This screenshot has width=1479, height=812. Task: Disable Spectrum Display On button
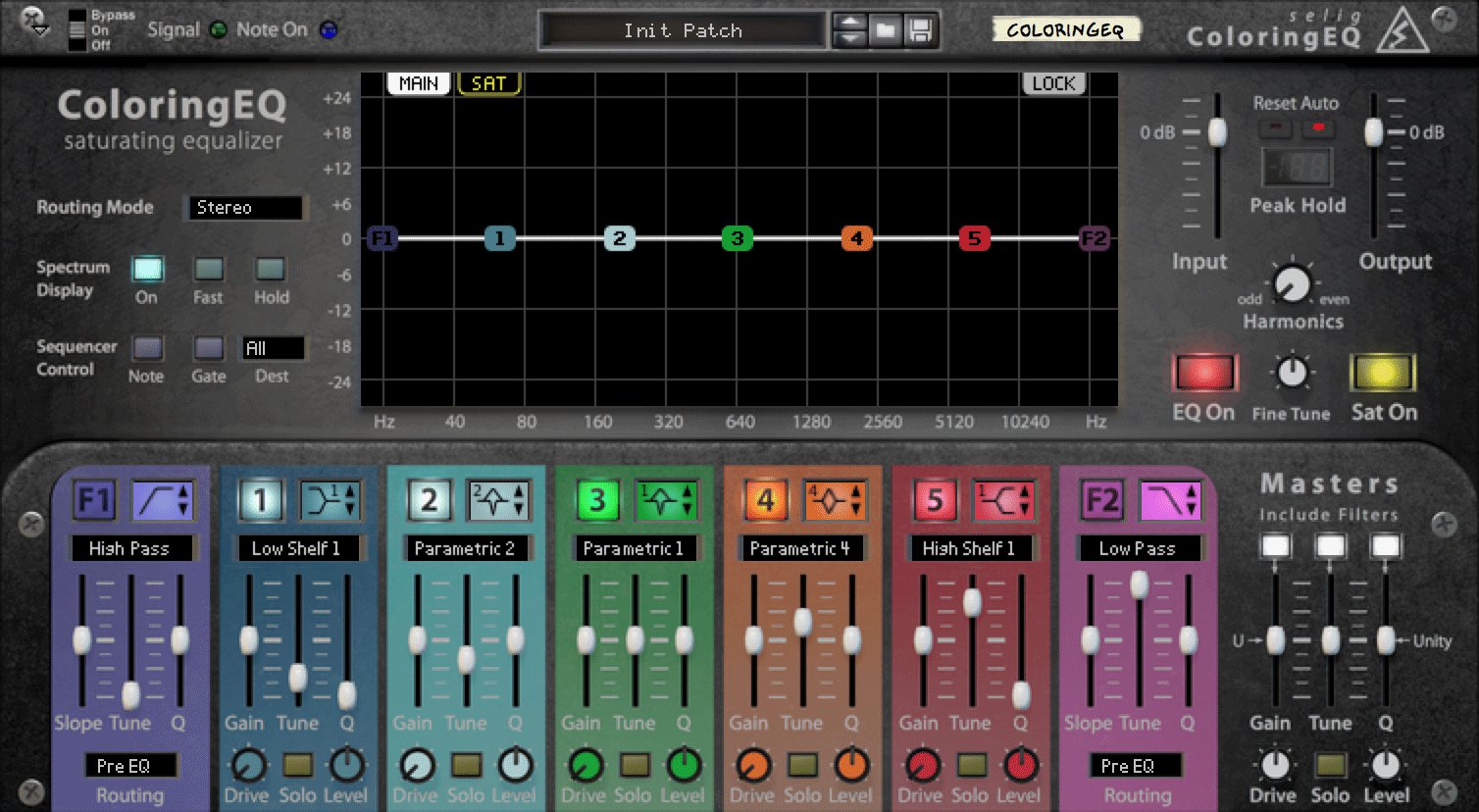click(147, 269)
